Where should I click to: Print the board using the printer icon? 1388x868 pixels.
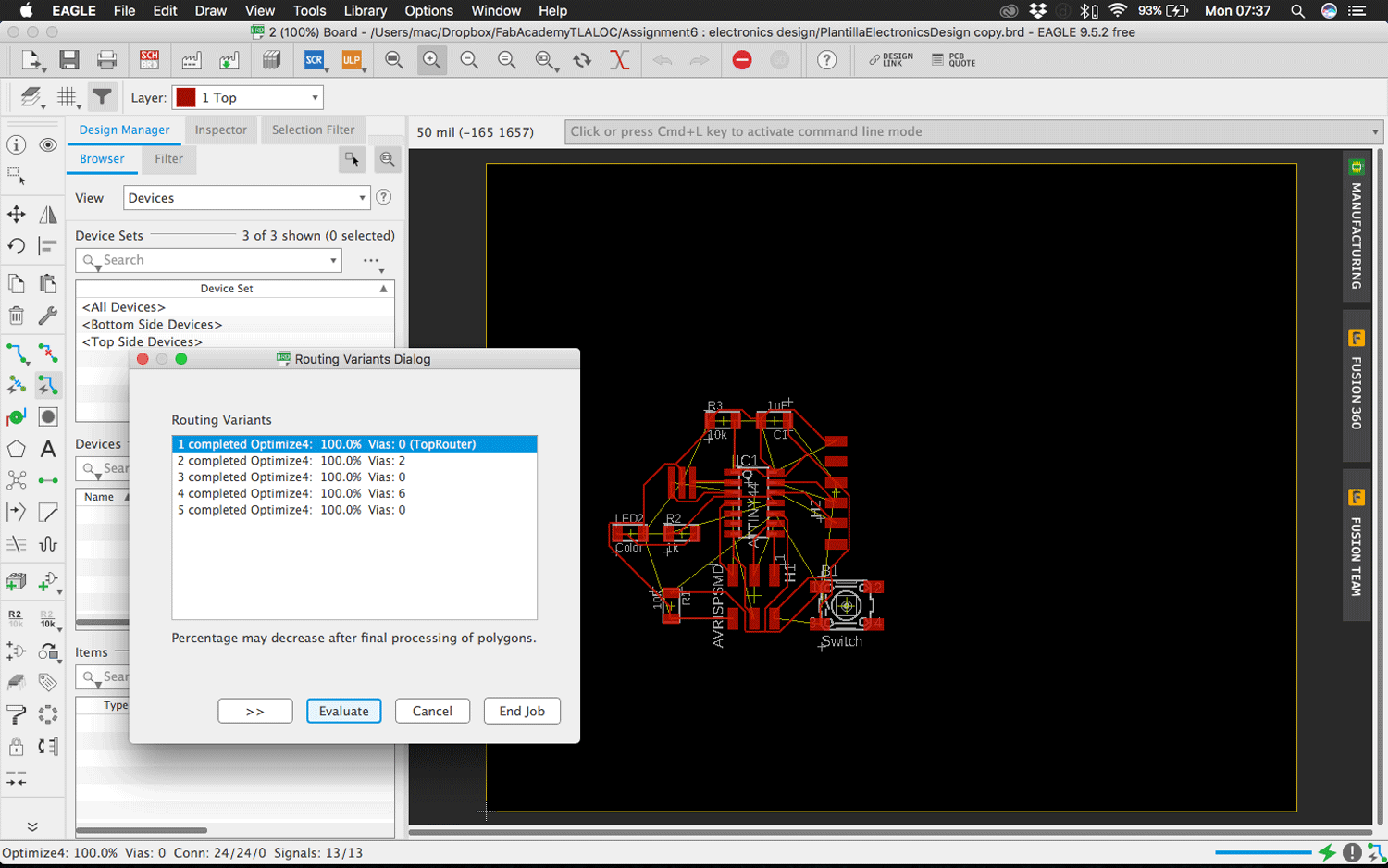(107, 61)
